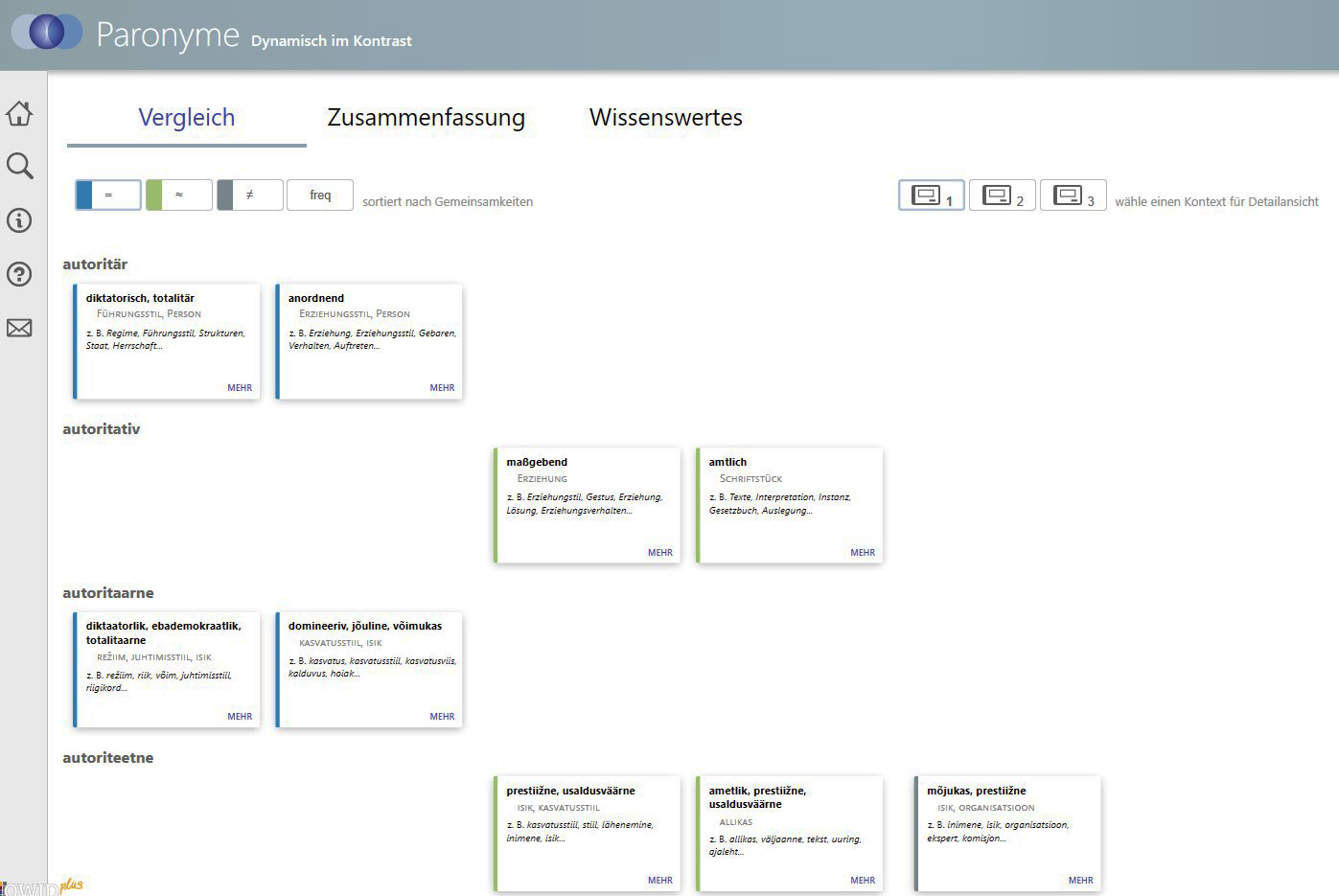Open search via magnifier icon
The width and height of the screenshot is (1339, 896).
(x=19, y=166)
